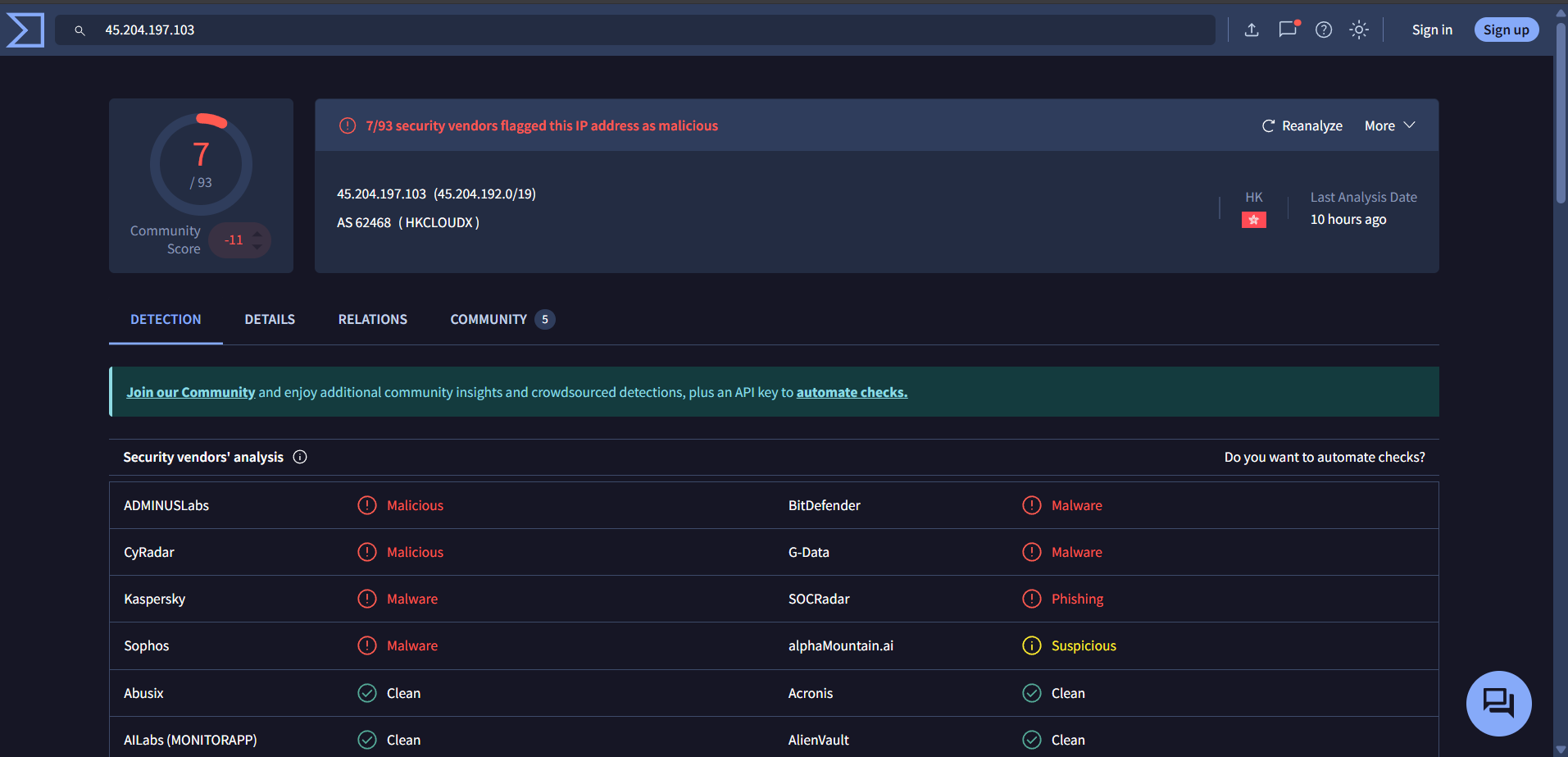Switch to the RELATIONS tab
This screenshot has height=757, width=1568.
[373, 319]
